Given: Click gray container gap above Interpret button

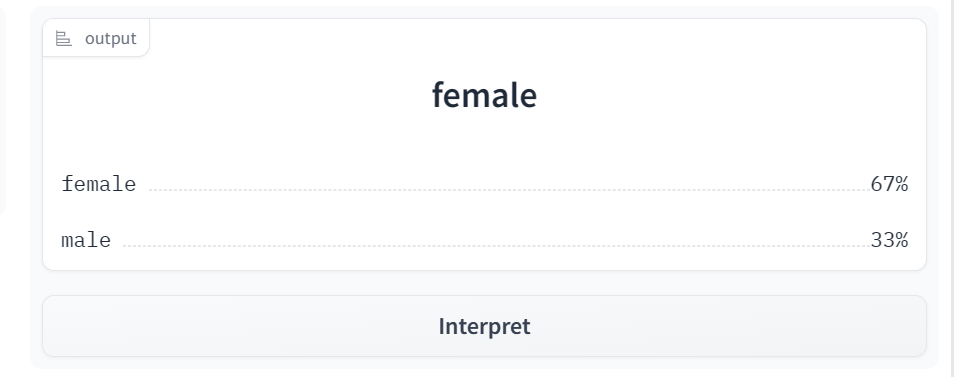Looking at the screenshot, I should pos(484,283).
